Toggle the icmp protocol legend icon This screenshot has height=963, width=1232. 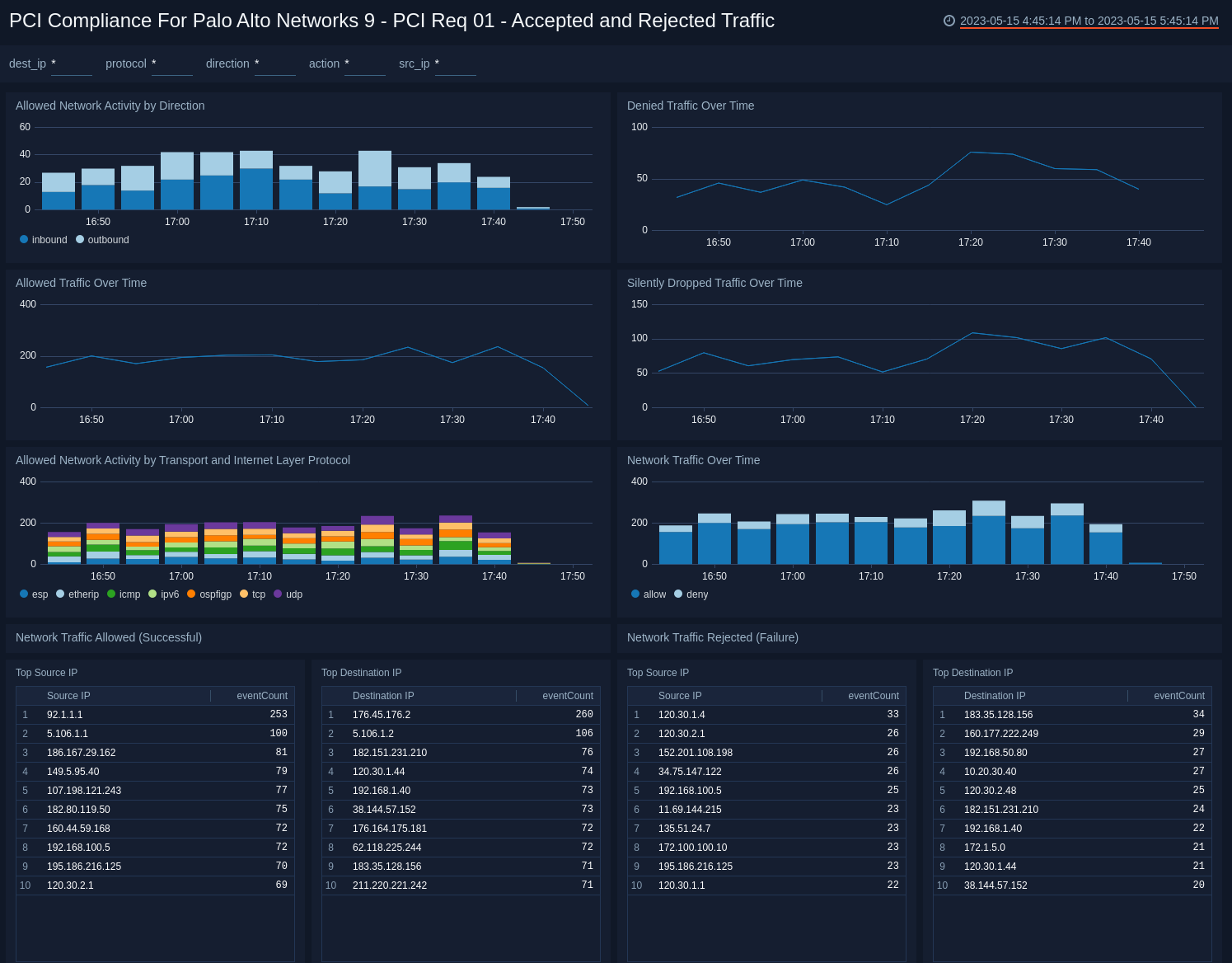point(110,594)
